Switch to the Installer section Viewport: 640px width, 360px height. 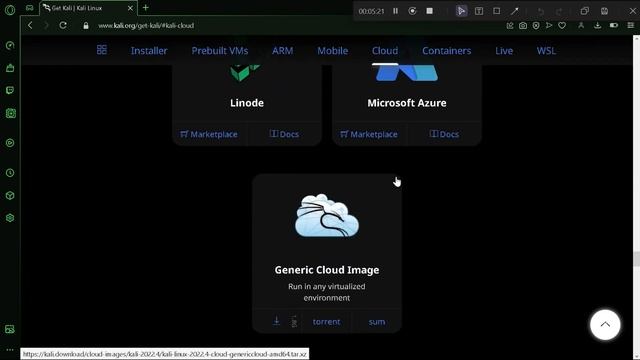click(149, 51)
